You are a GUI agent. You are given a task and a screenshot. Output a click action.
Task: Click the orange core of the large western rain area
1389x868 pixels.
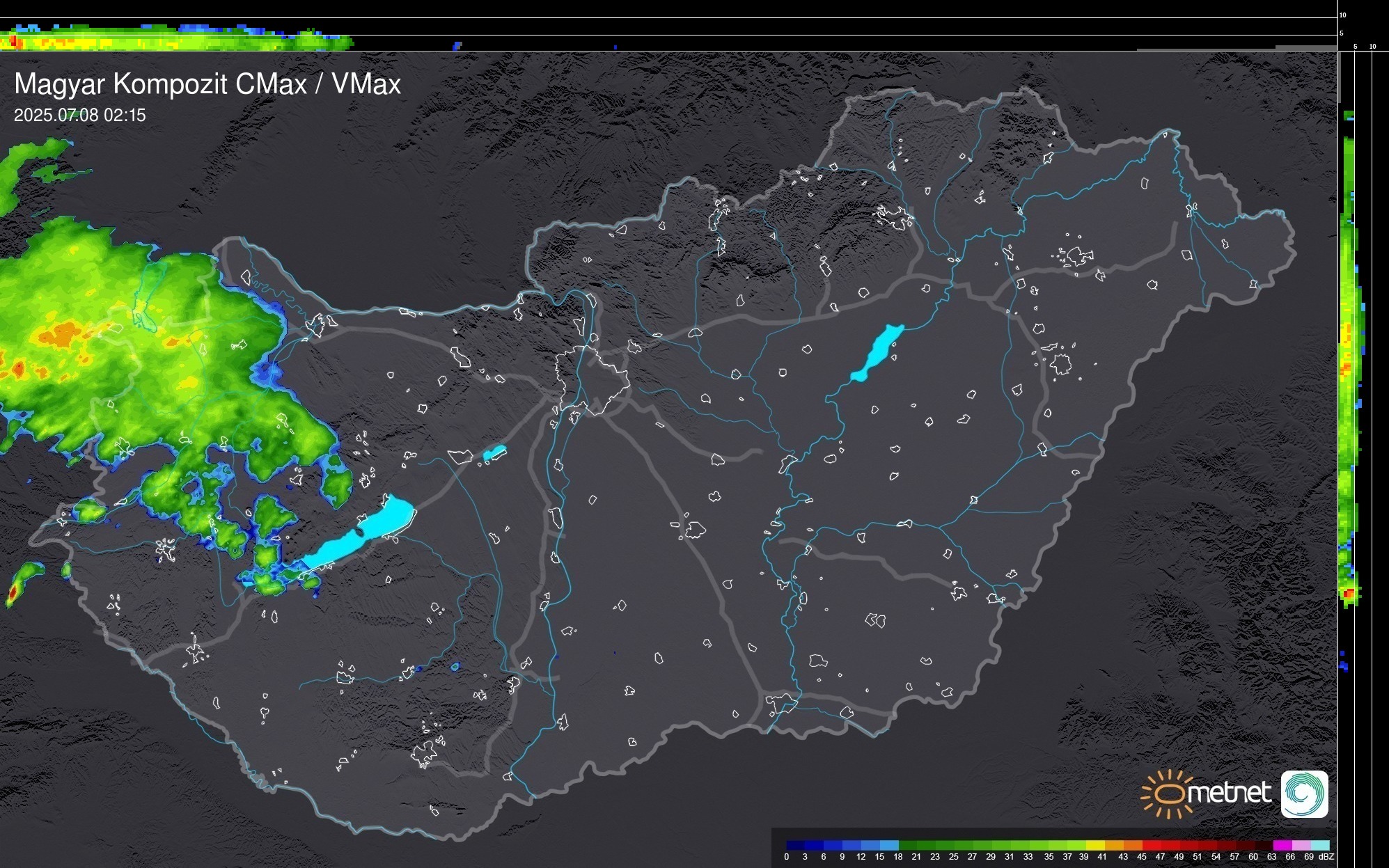63,334
